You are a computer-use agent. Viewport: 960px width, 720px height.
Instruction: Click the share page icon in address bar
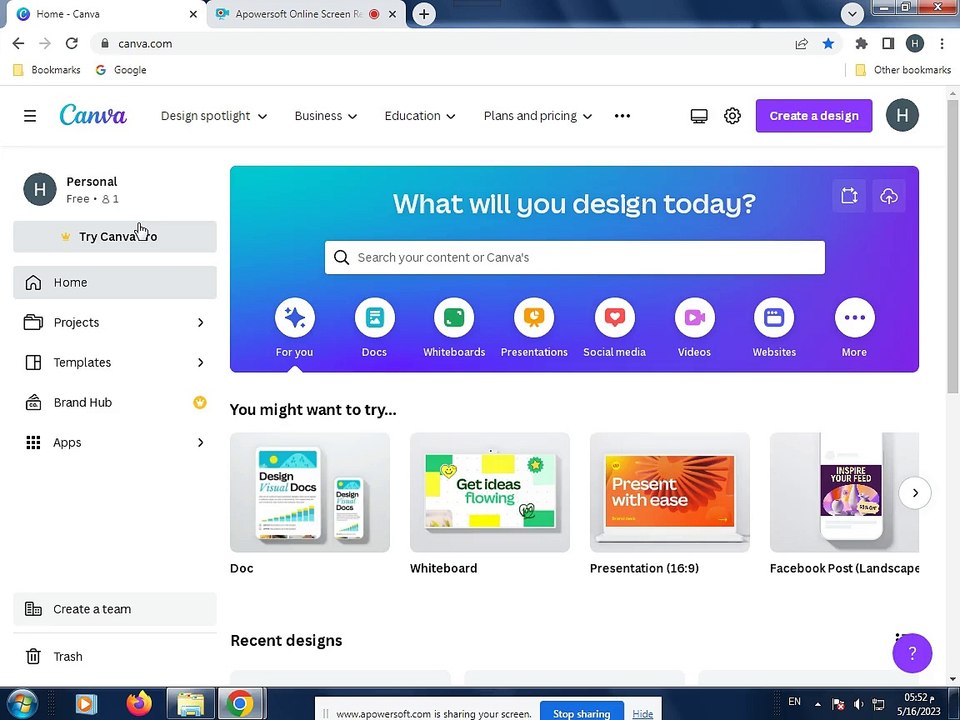pos(801,43)
